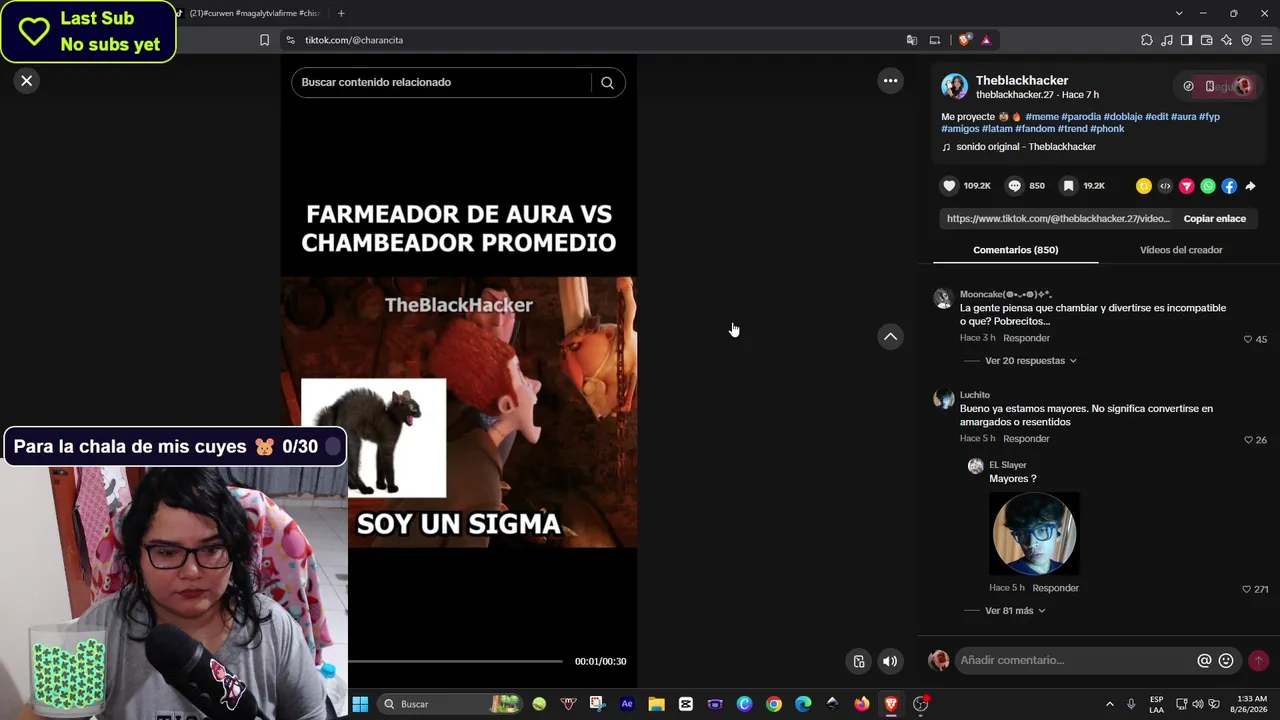
Task: Open the browser hamburger menu
Action: (x=1266, y=40)
